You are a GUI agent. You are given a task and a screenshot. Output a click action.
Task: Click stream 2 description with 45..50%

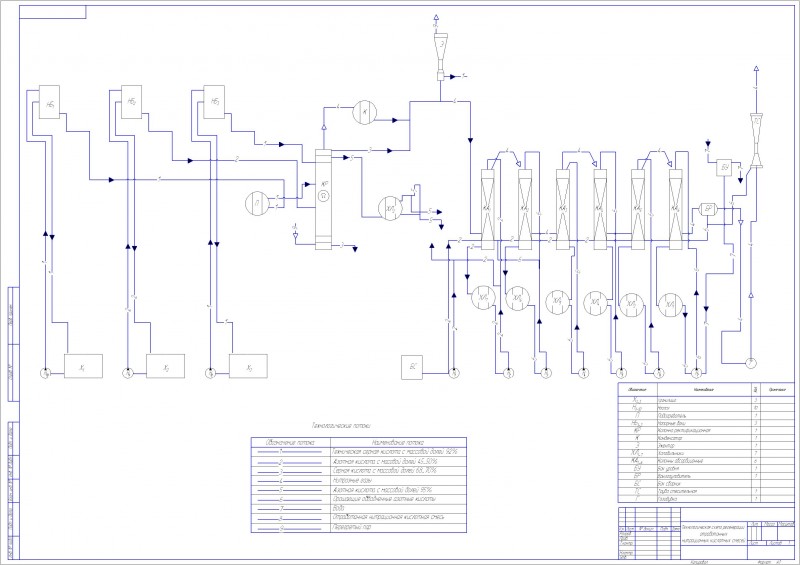[x=385, y=461]
